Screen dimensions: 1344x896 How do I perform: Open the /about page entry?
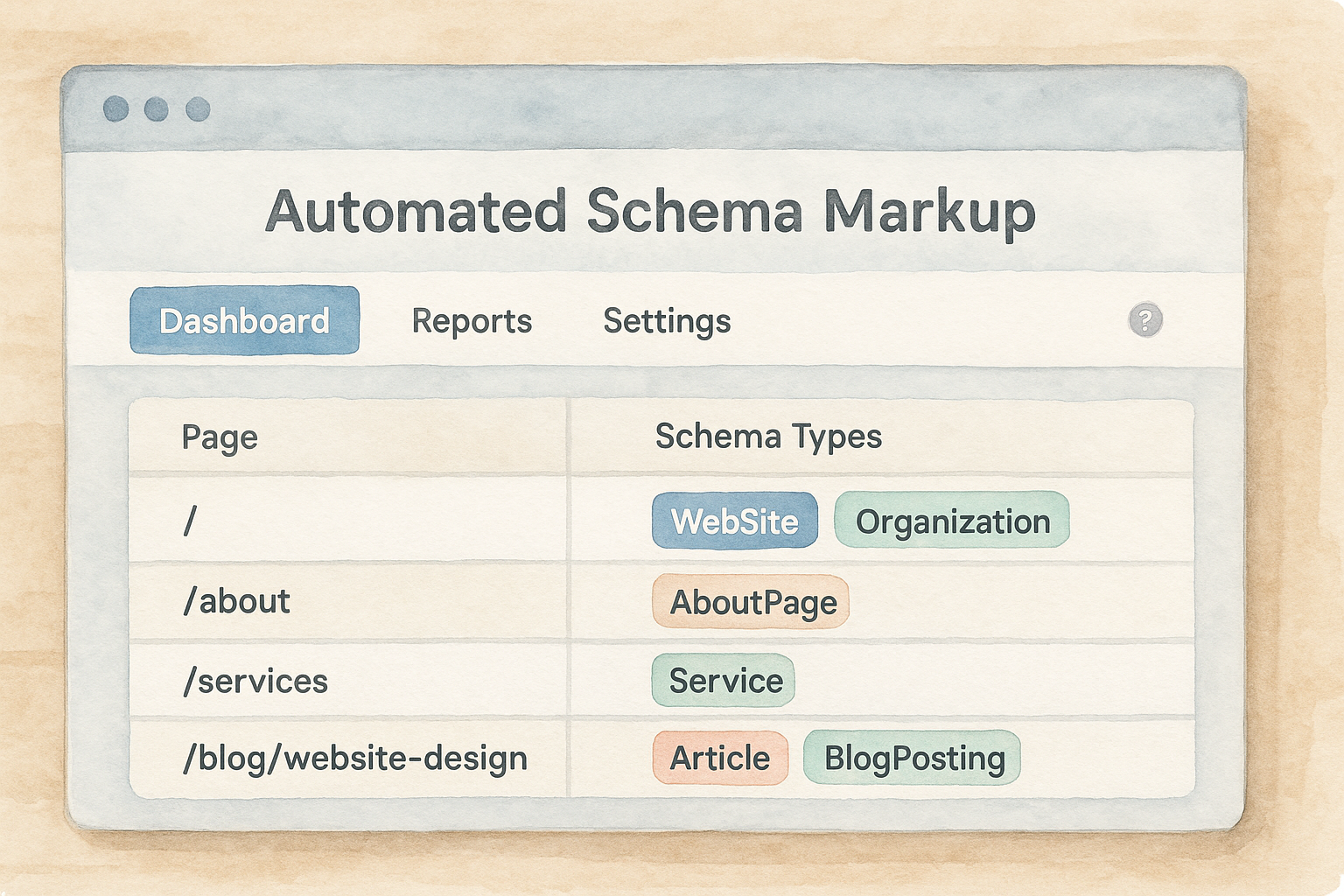pyautogui.click(x=236, y=602)
